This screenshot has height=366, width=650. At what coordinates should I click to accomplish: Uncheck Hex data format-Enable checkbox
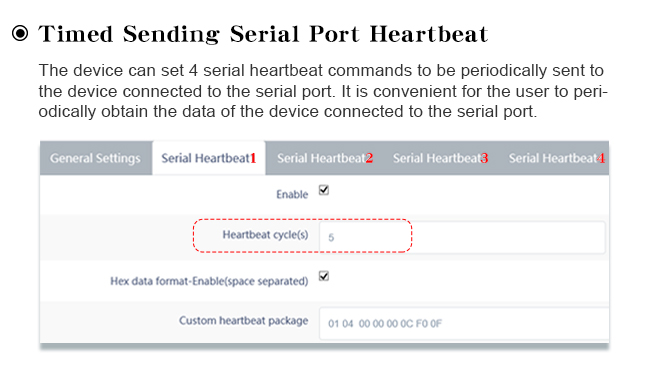[324, 276]
